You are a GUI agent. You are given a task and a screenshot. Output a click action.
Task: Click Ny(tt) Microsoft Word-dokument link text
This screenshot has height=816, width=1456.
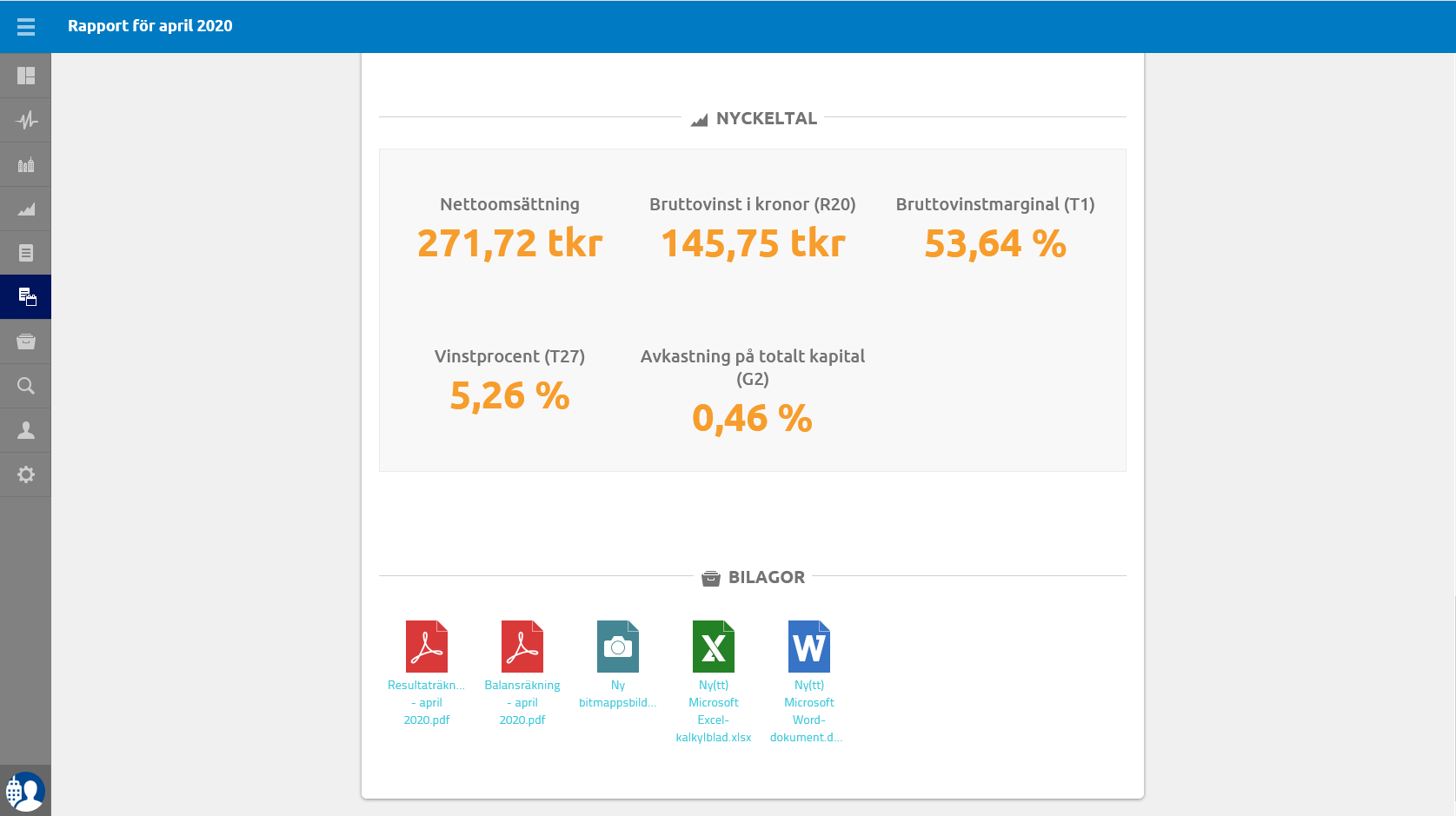tap(808, 712)
